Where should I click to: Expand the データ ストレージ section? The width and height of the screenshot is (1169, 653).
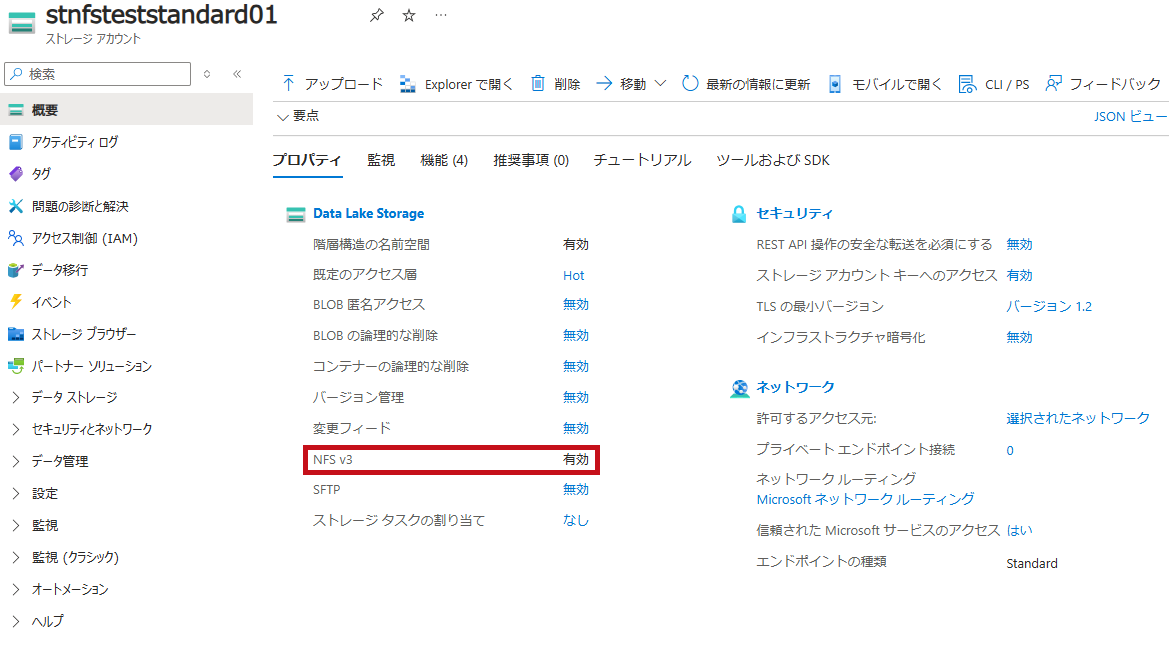pyautogui.click(x=66, y=397)
